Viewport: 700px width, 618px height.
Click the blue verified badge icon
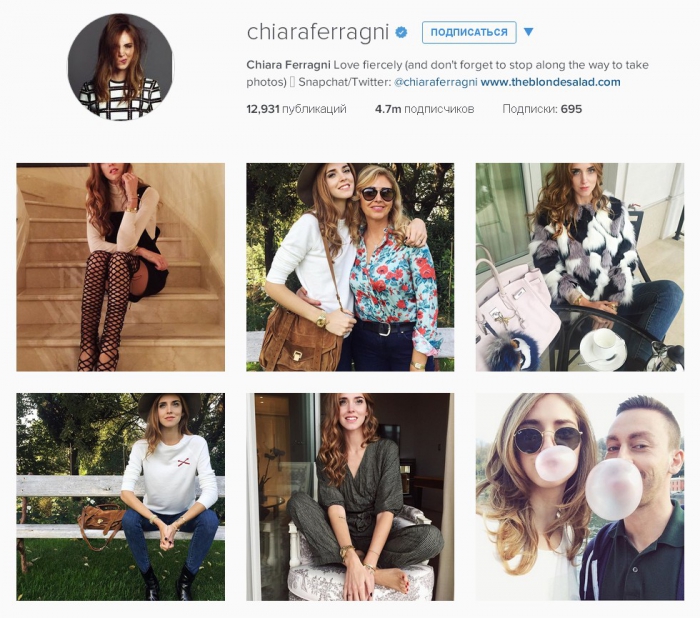point(401,32)
